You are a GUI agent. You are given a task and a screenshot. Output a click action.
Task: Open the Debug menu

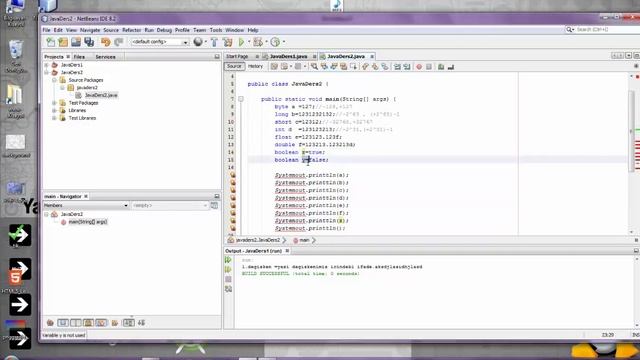tap(164, 30)
